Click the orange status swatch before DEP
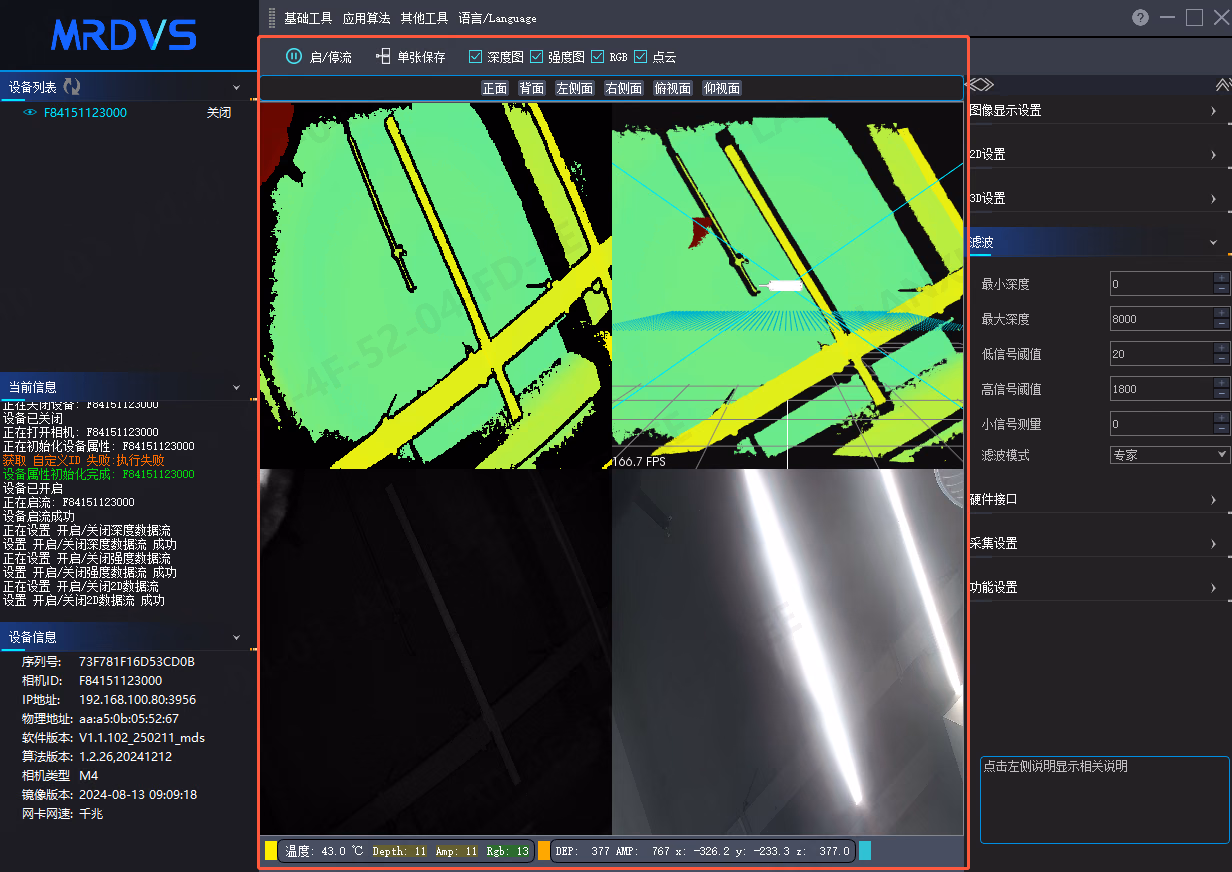Screen dimensions: 1232x872 544,851
